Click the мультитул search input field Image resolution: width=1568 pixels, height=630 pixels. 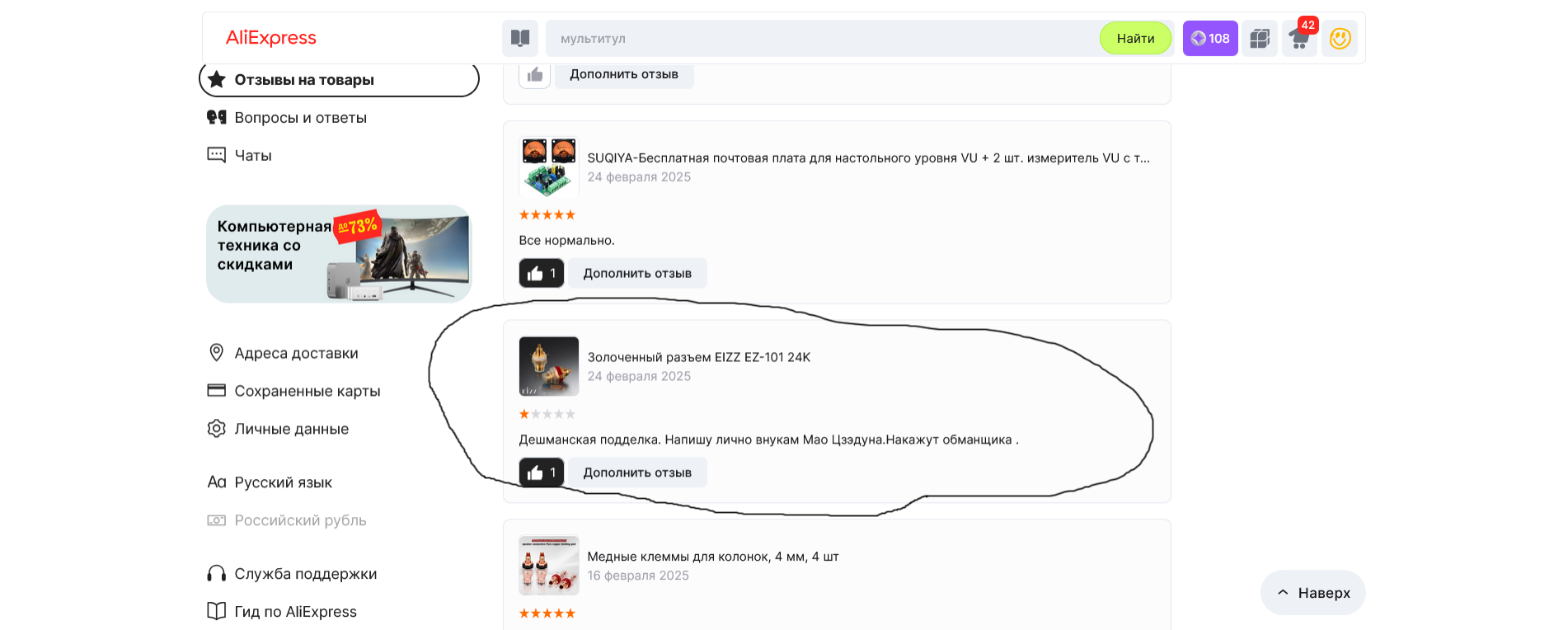tap(822, 38)
